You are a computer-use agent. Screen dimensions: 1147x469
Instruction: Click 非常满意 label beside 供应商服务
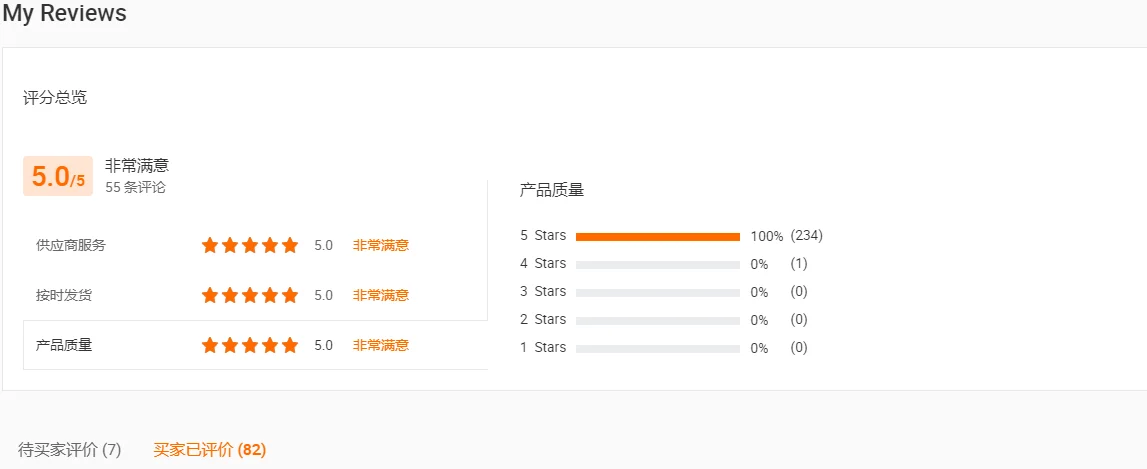(x=380, y=245)
